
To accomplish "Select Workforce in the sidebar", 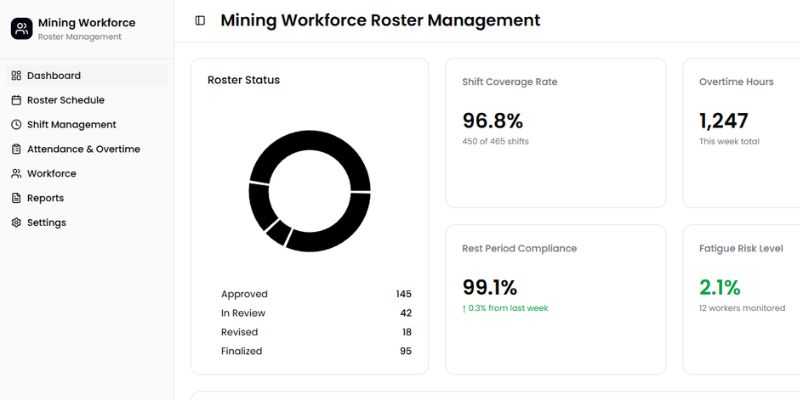I will click(87, 173).
